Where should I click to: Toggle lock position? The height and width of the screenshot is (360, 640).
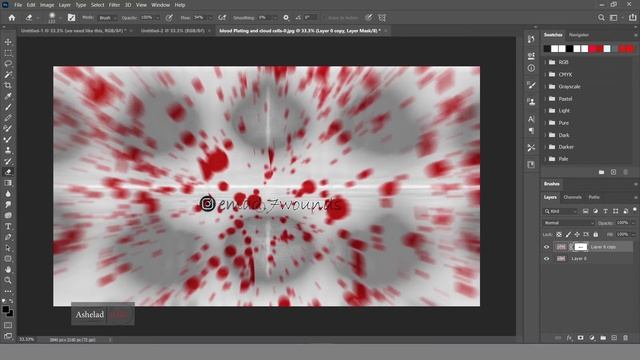pyautogui.click(x=577, y=234)
